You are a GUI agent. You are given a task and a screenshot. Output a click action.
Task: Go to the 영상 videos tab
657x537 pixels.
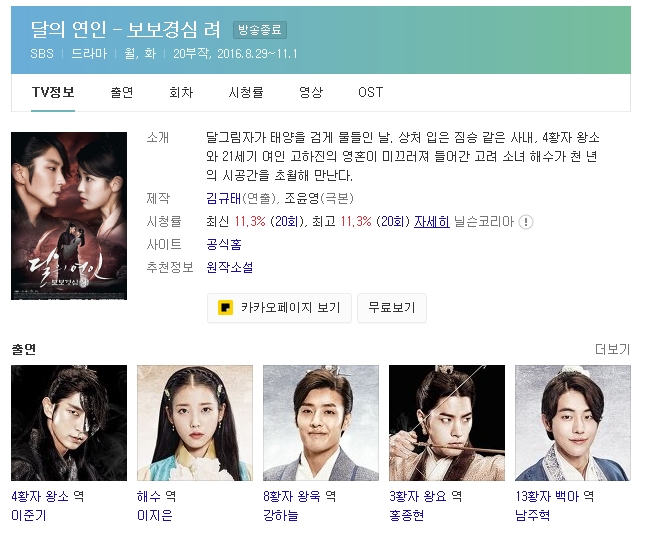[311, 92]
